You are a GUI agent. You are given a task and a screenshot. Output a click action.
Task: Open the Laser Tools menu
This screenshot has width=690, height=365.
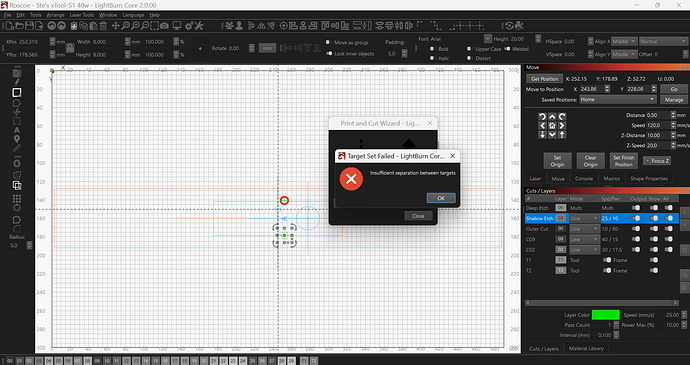point(82,15)
